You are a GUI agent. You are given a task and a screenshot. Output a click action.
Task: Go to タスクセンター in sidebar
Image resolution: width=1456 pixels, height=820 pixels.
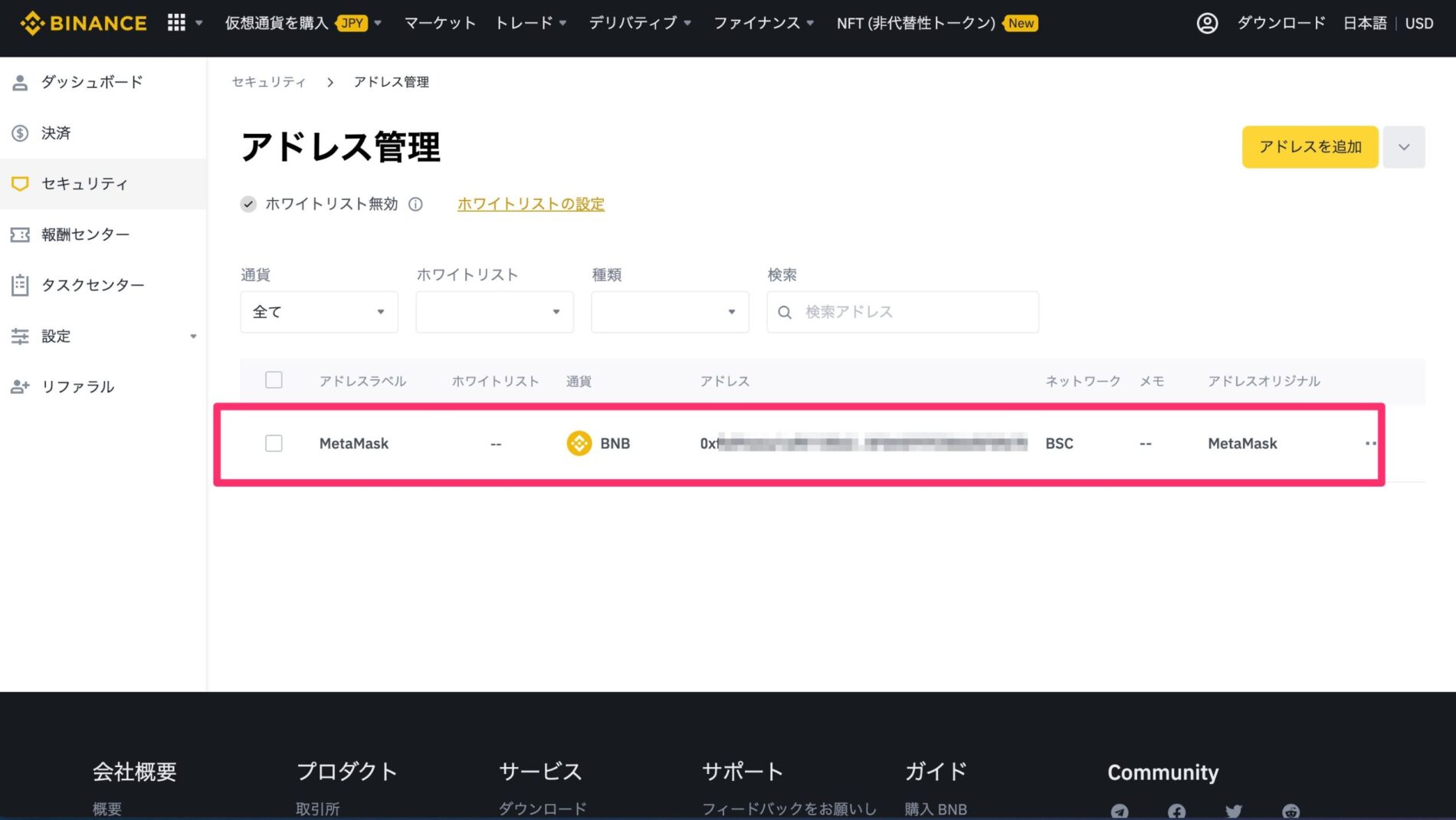coord(93,285)
